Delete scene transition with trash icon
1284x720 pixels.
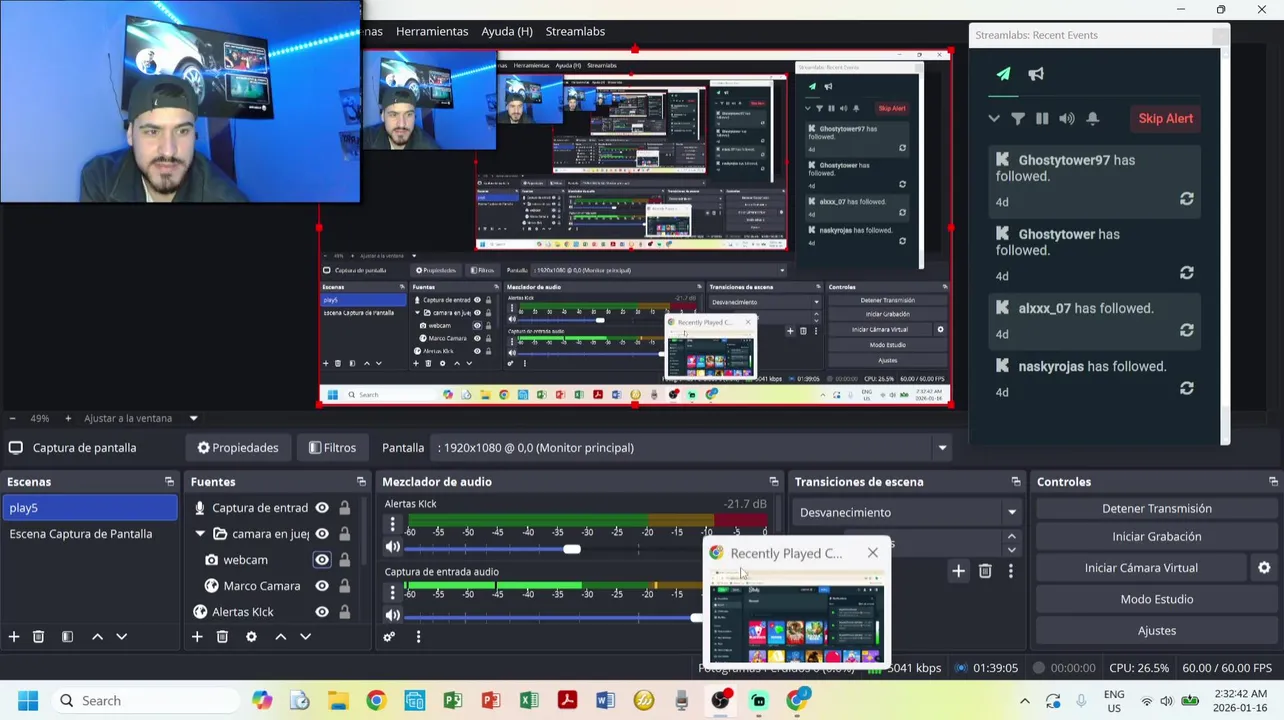(x=985, y=571)
